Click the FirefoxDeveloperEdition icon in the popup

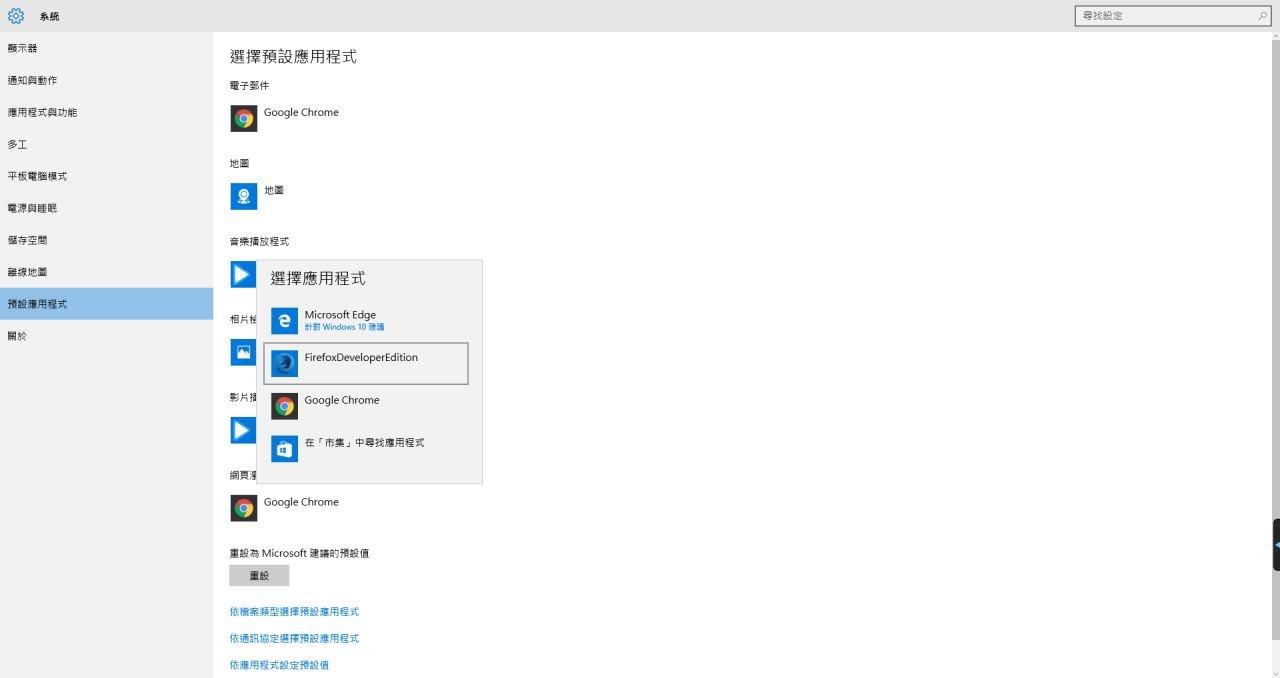284,363
